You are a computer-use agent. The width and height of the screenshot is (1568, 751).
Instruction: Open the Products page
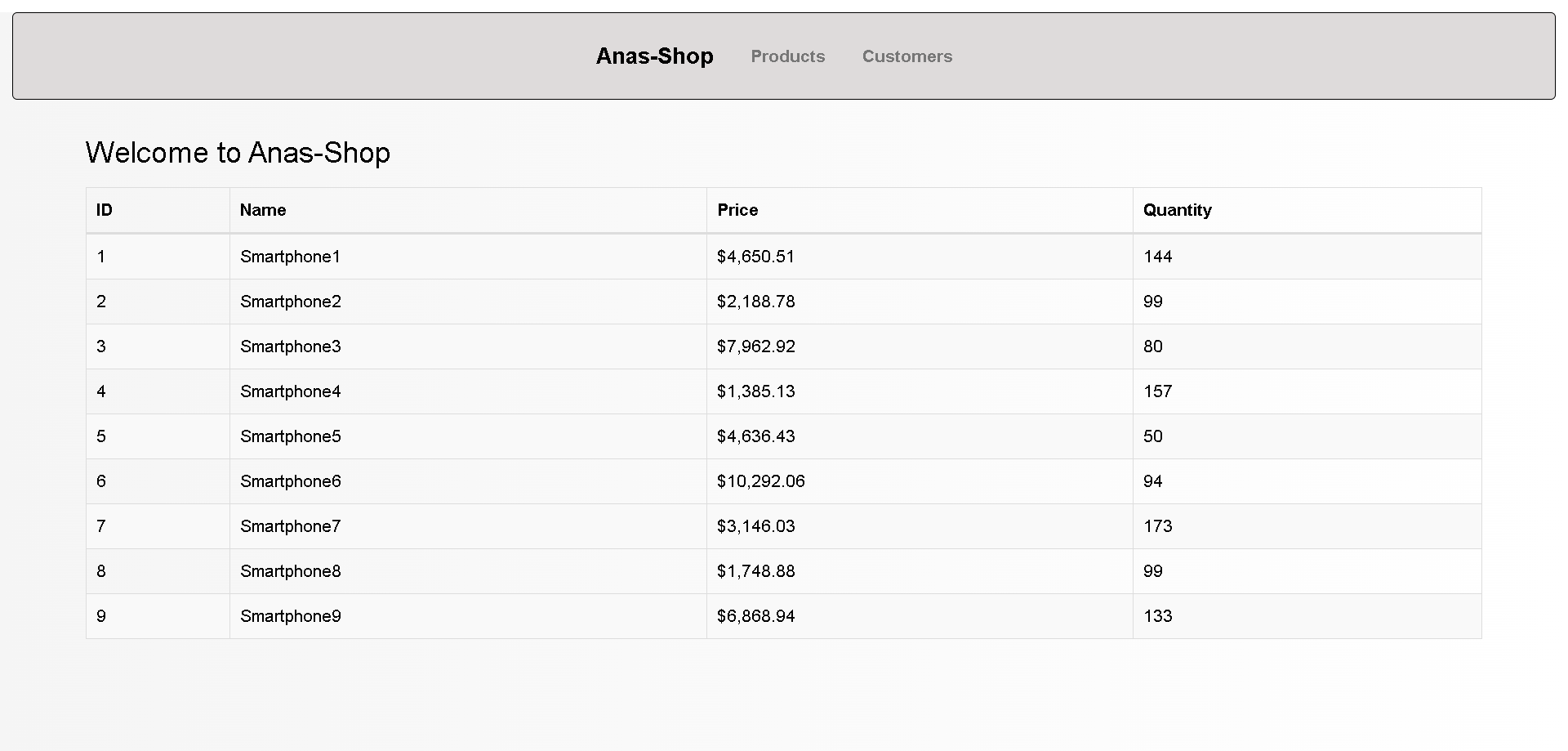[x=787, y=56]
